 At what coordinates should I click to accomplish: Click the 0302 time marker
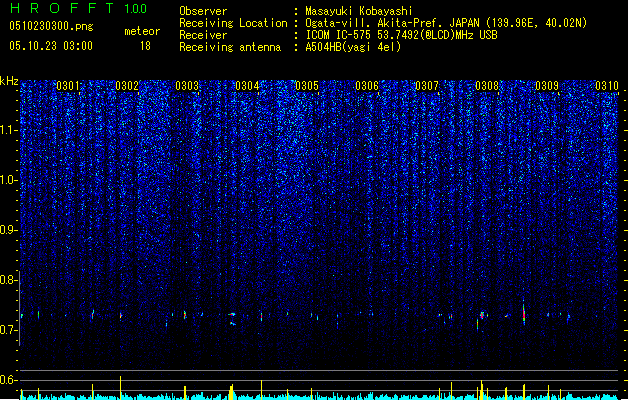(x=127, y=86)
